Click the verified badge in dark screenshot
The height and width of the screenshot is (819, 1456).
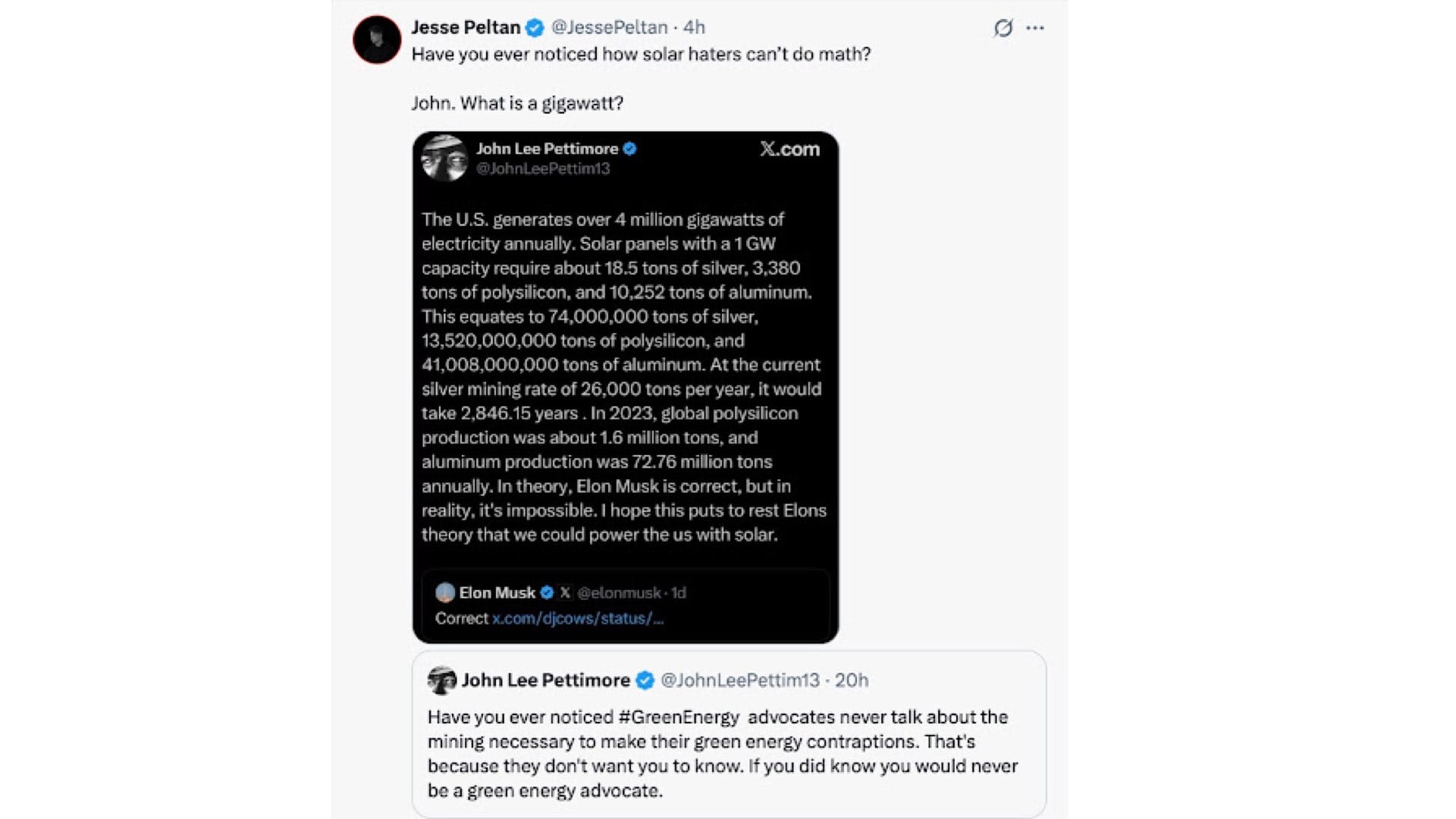pyautogui.click(x=629, y=149)
